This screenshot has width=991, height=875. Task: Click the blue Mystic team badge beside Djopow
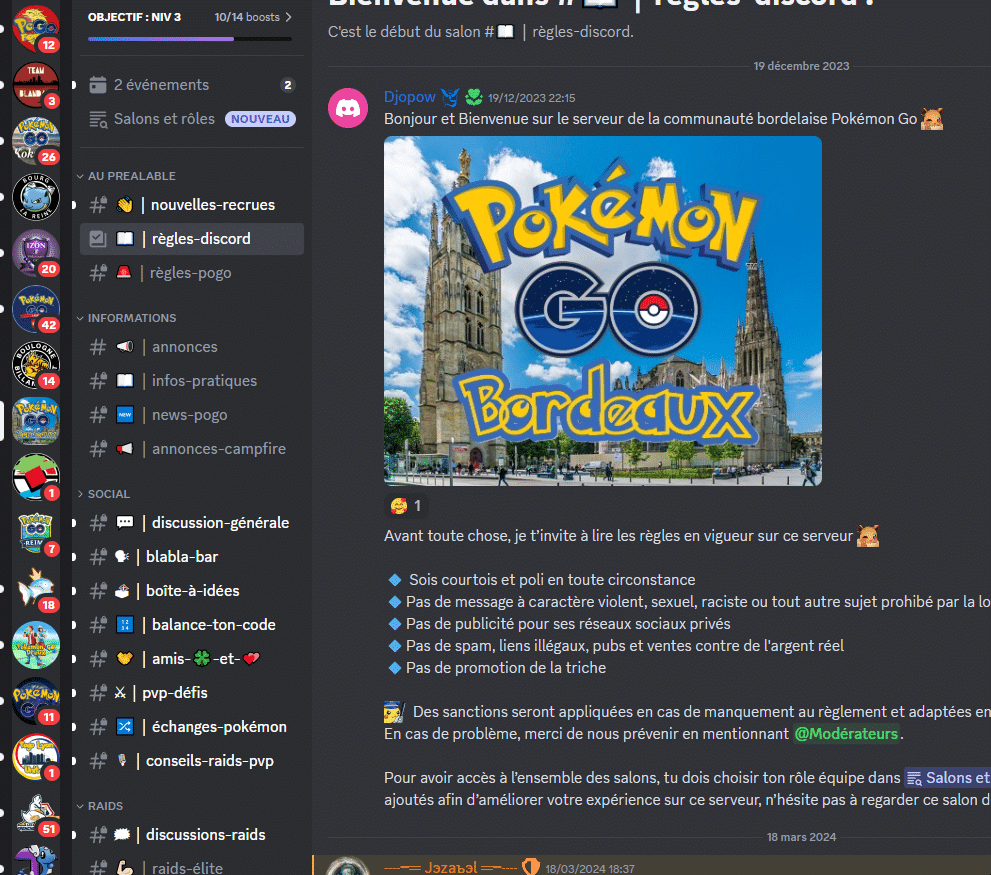point(450,97)
